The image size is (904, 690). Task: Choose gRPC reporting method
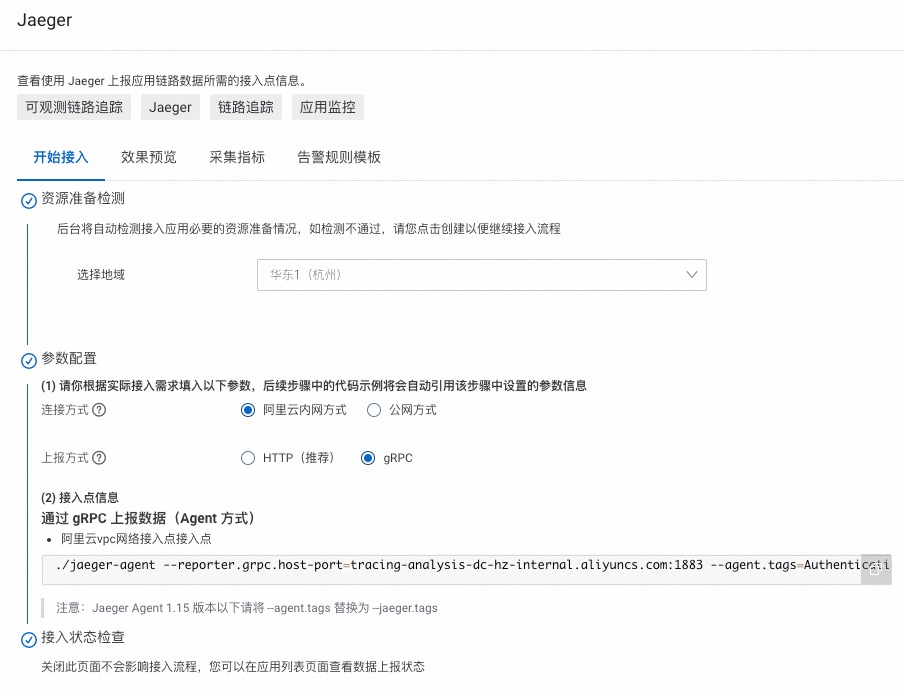(368, 458)
